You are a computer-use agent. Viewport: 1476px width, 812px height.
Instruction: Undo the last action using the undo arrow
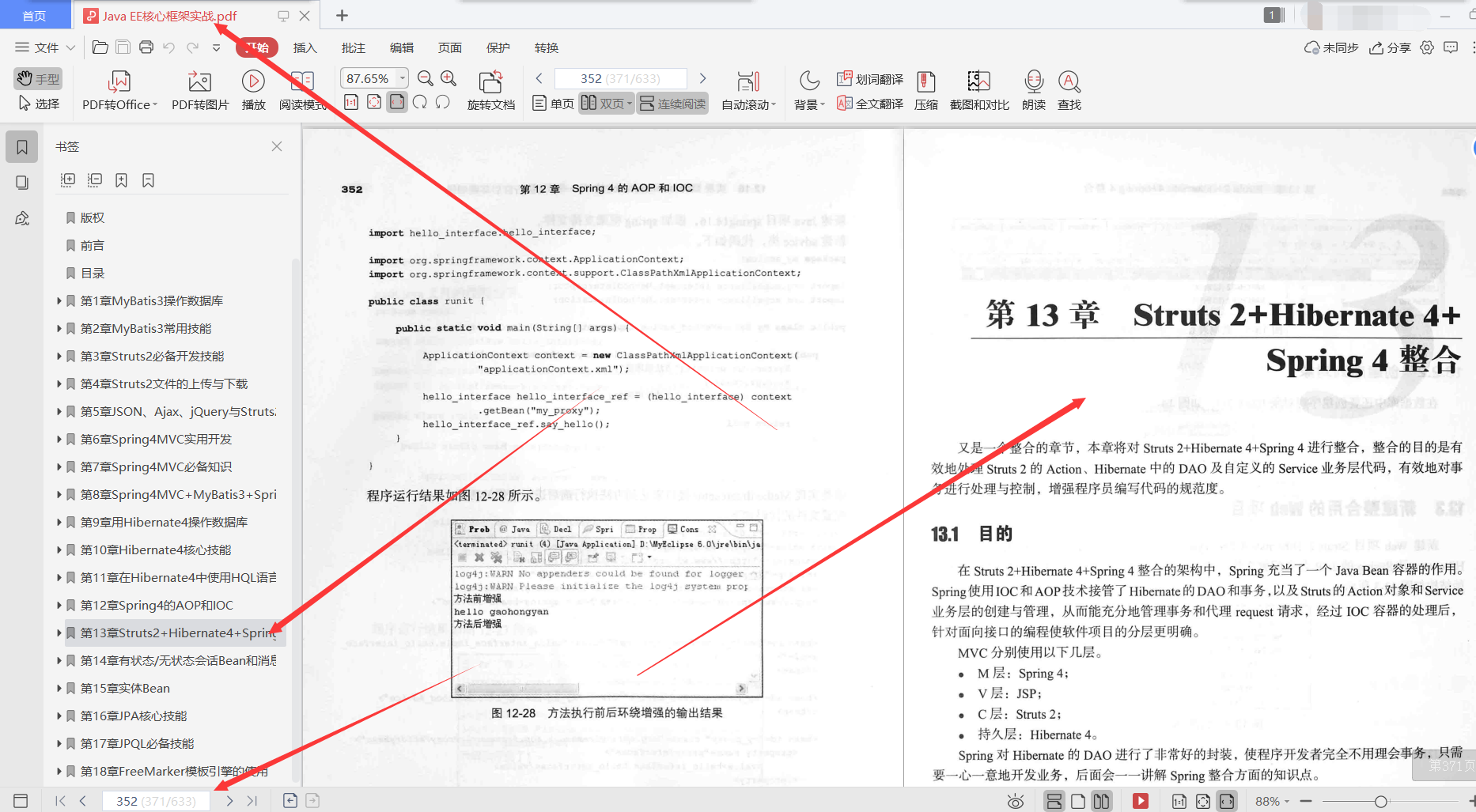click(x=168, y=47)
